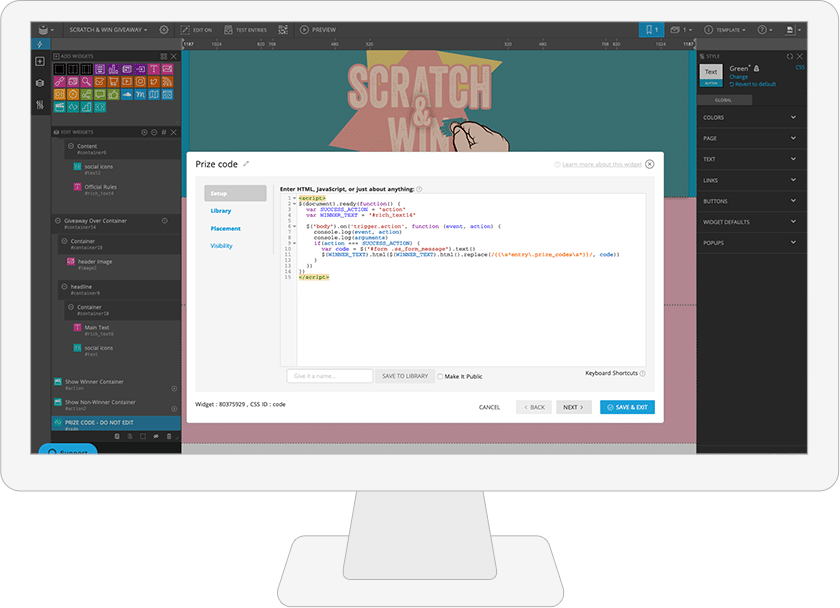This screenshot has height=608, width=840.
Task: Click TEST ENTRIES in the toolbar
Action: [x=245, y=30]
